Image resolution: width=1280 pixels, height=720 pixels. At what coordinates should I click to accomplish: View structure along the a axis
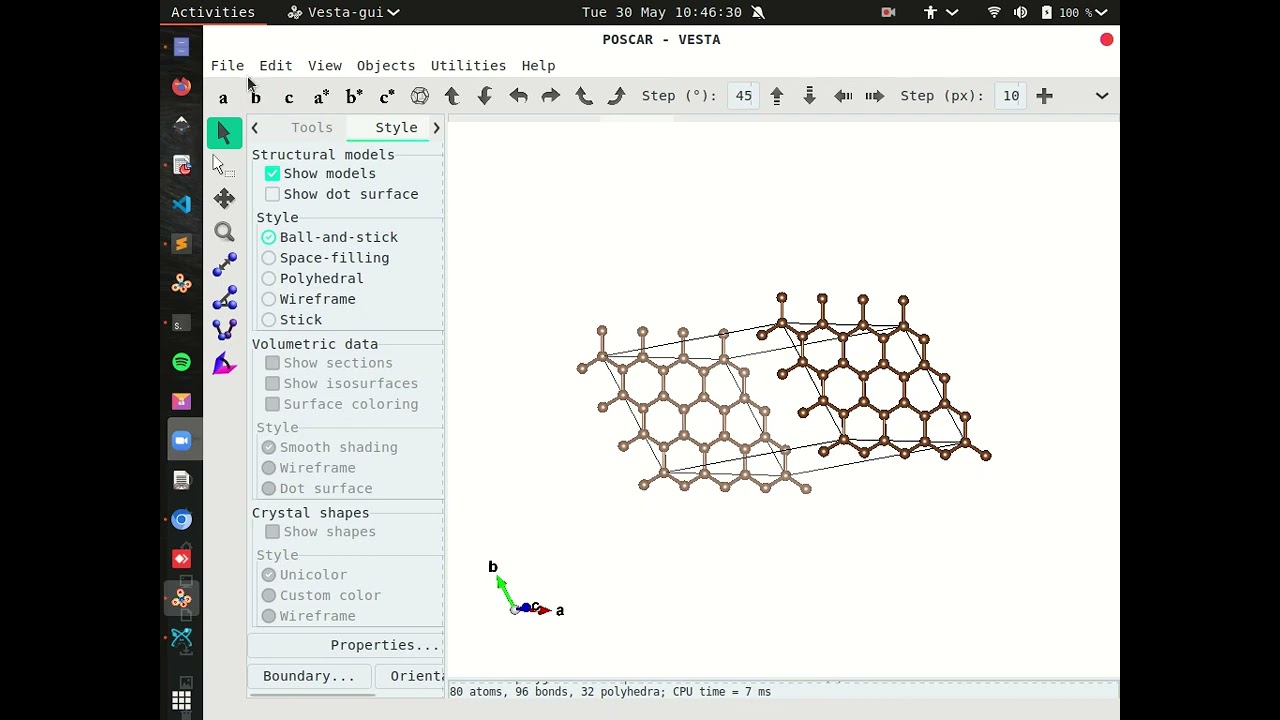[223, 96]
